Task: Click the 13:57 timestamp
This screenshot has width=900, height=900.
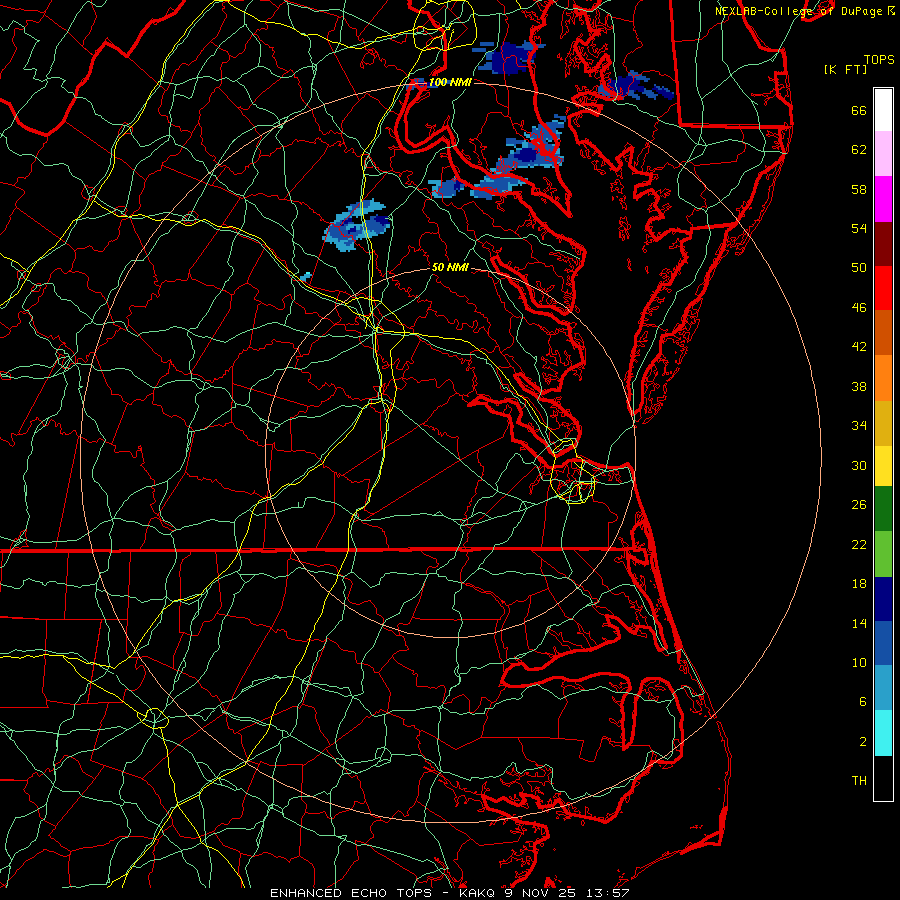Action: 608,893
